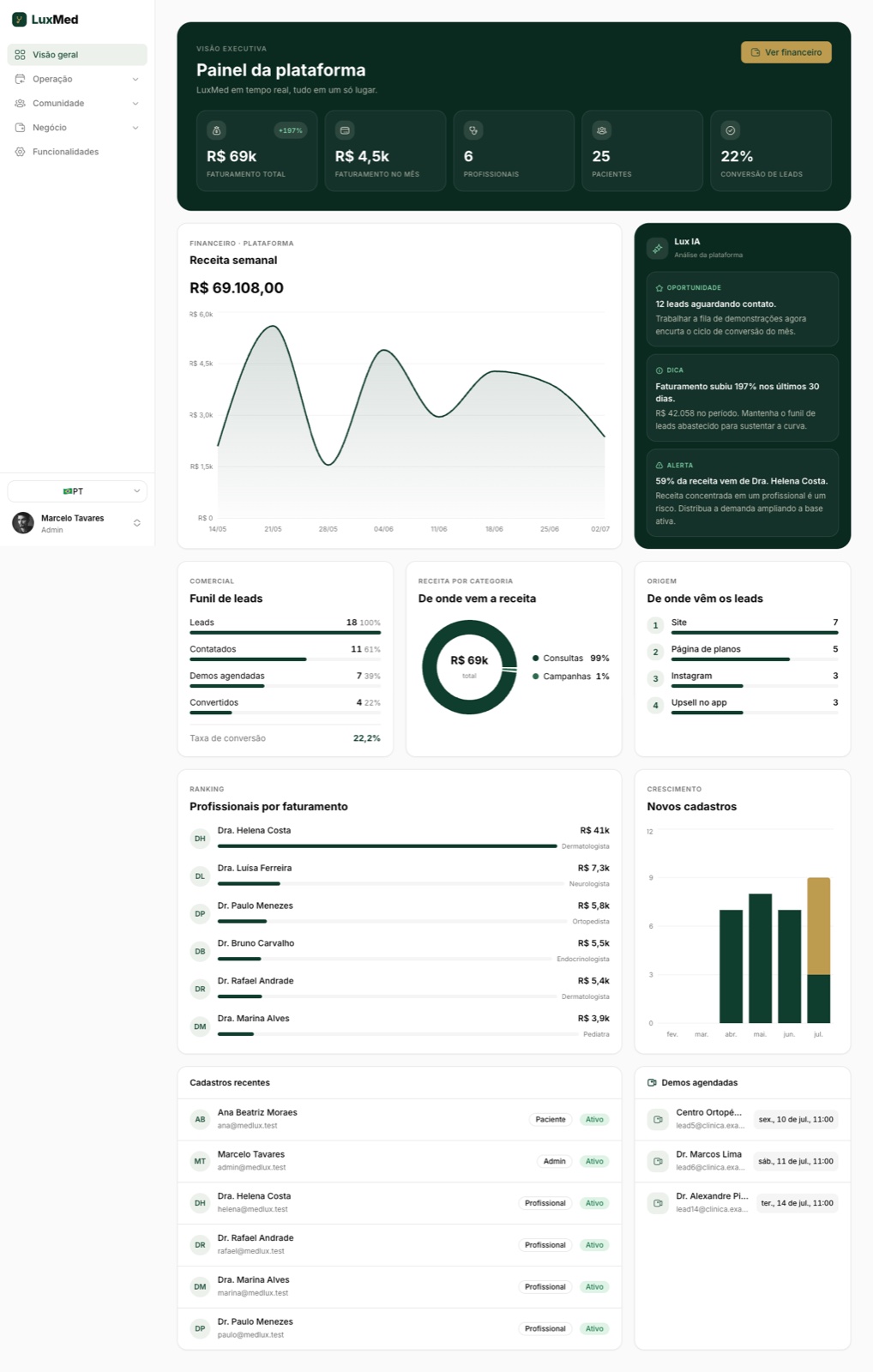Click the Faturamento Total card icon
873x1372 pixels.
click(217, 130)
